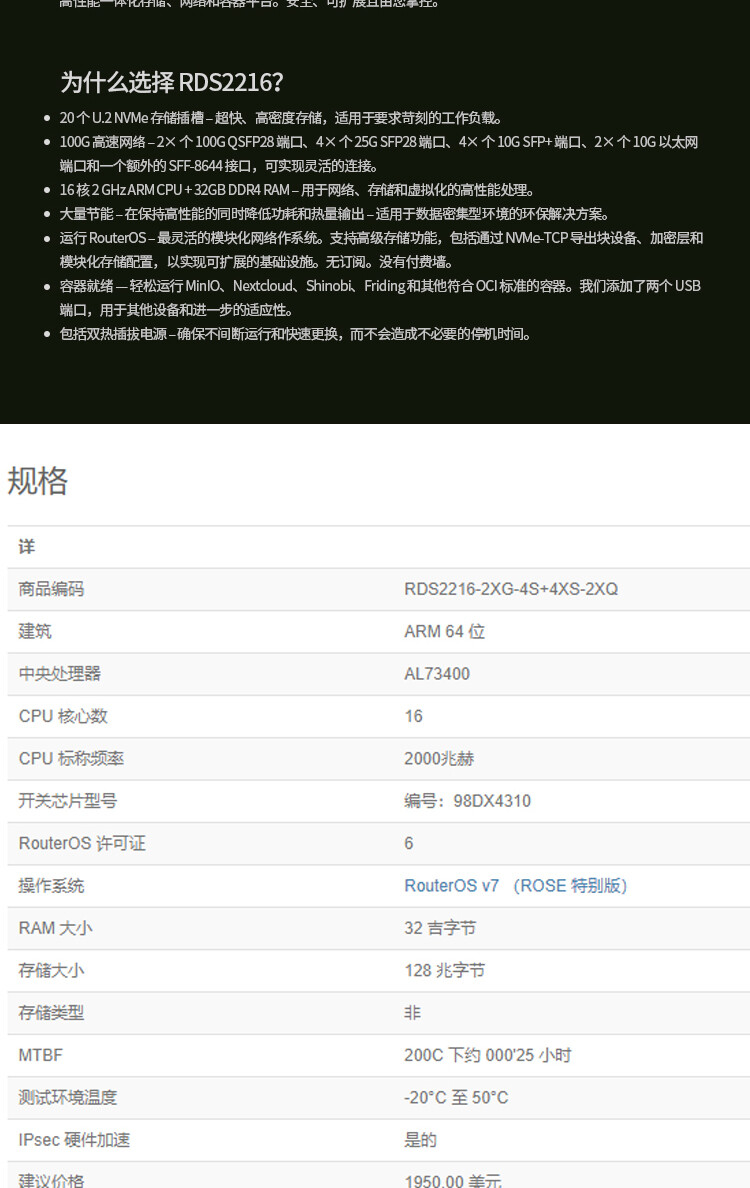Image resolution: width=750 pixels, height=1188 pixels.
Task: Select the value 2000兆赫
Action: 439,758
